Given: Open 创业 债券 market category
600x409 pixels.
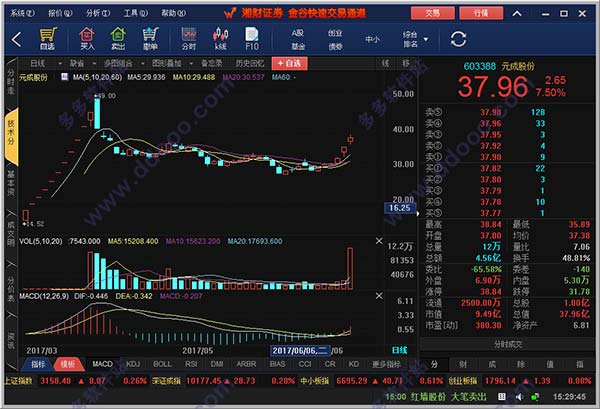Looking at the screenshot, I should 335,39.
